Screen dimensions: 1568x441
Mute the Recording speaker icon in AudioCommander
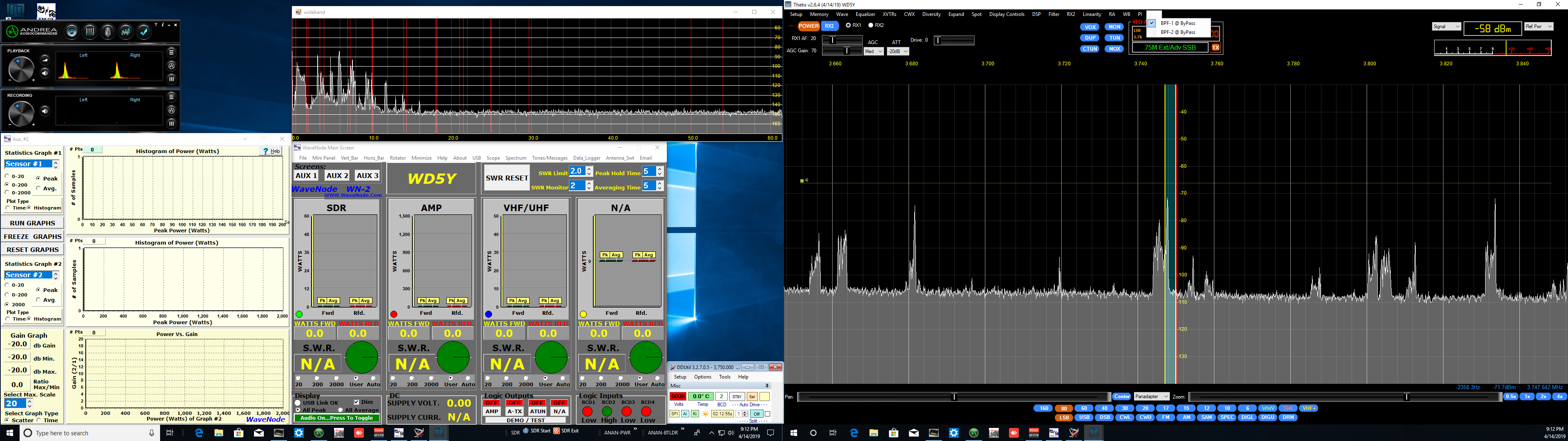coord(45,111)
